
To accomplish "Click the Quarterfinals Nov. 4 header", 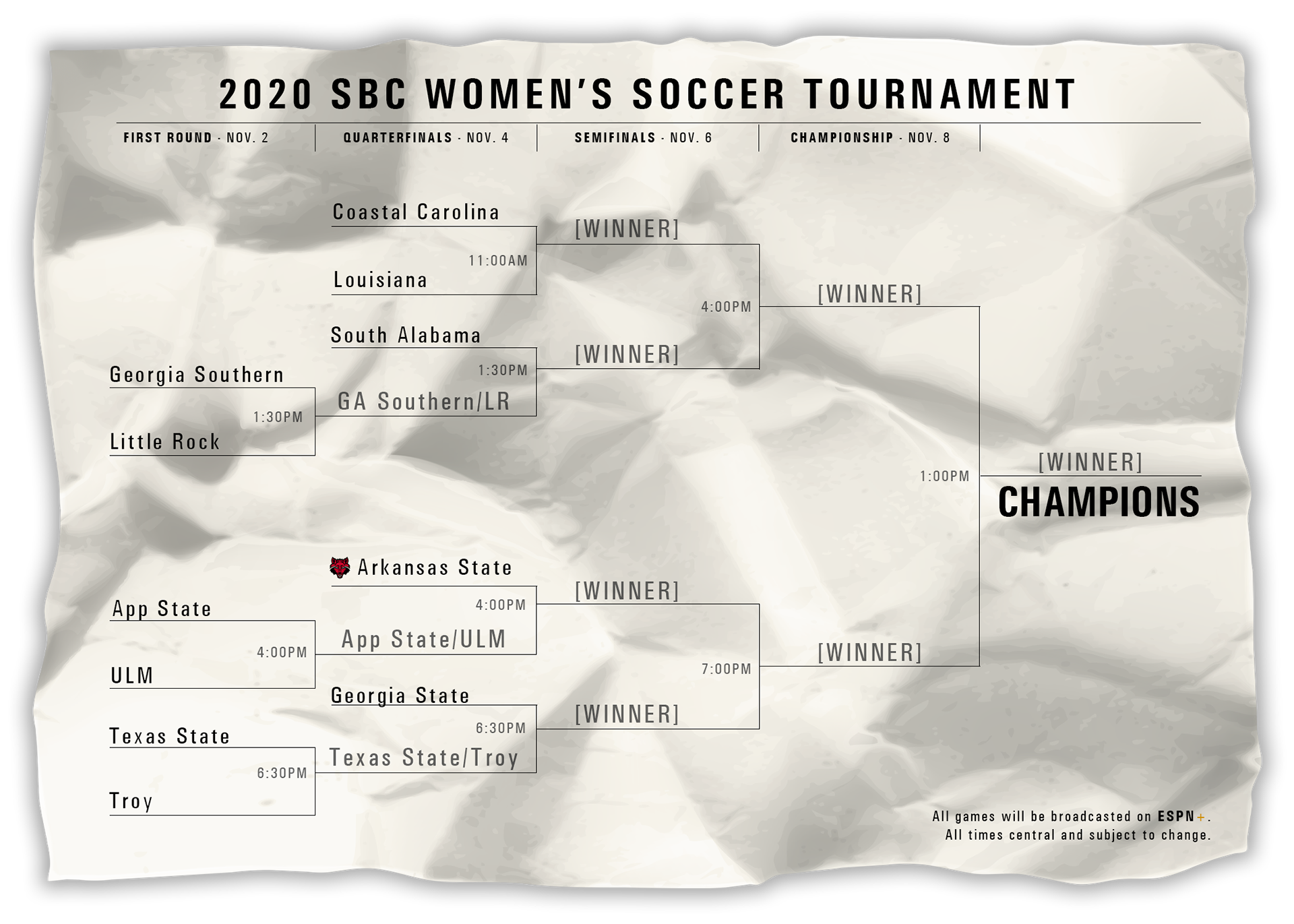I will (426, 137).
